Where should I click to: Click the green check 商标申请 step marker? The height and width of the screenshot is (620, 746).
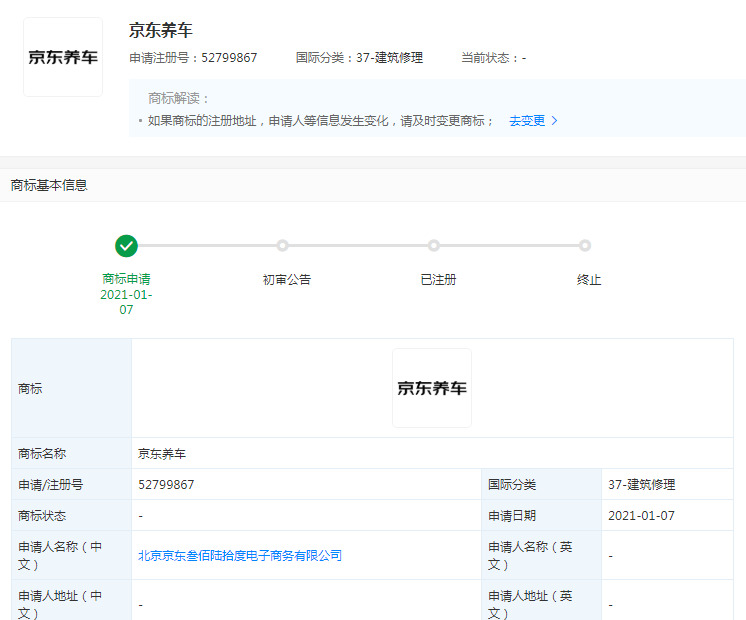click(x=126, y=246)
